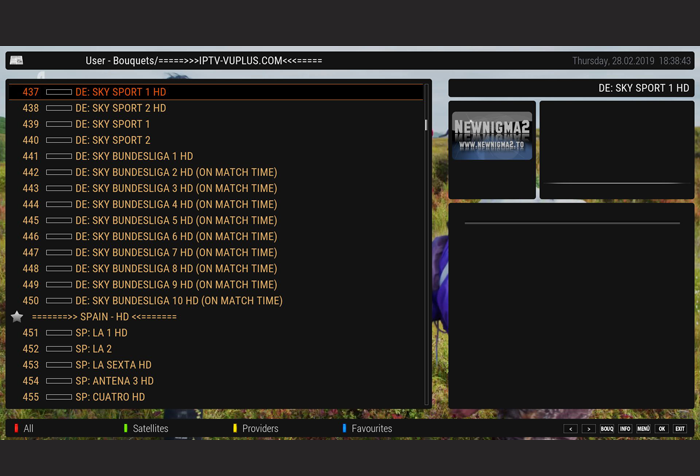Click the MENU key icon
This screenshot has width=700, height=476.
[x=643, y=429]
